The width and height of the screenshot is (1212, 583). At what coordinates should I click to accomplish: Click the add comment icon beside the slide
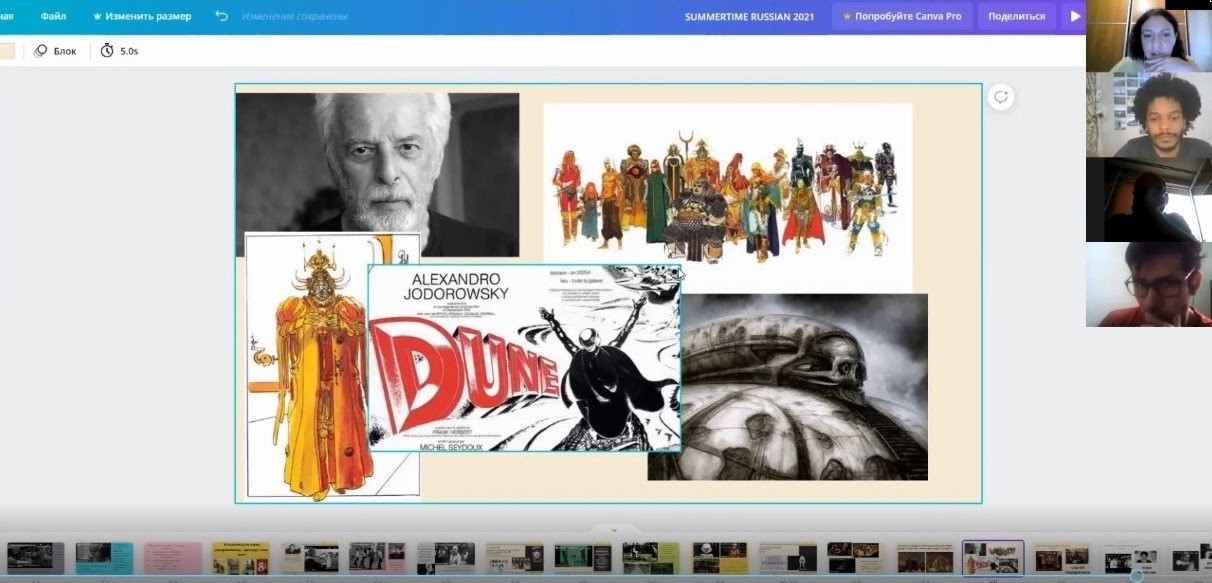[1000, 97]
